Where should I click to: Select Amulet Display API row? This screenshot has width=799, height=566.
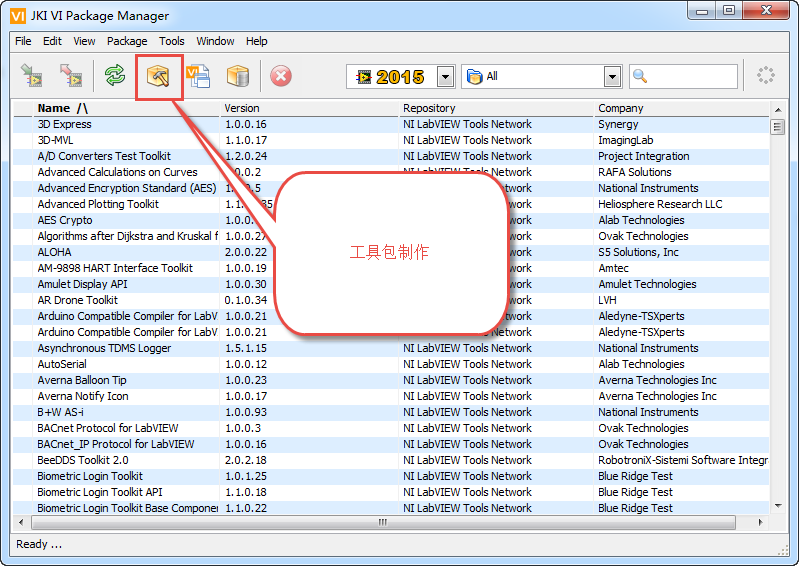[391, 284]
